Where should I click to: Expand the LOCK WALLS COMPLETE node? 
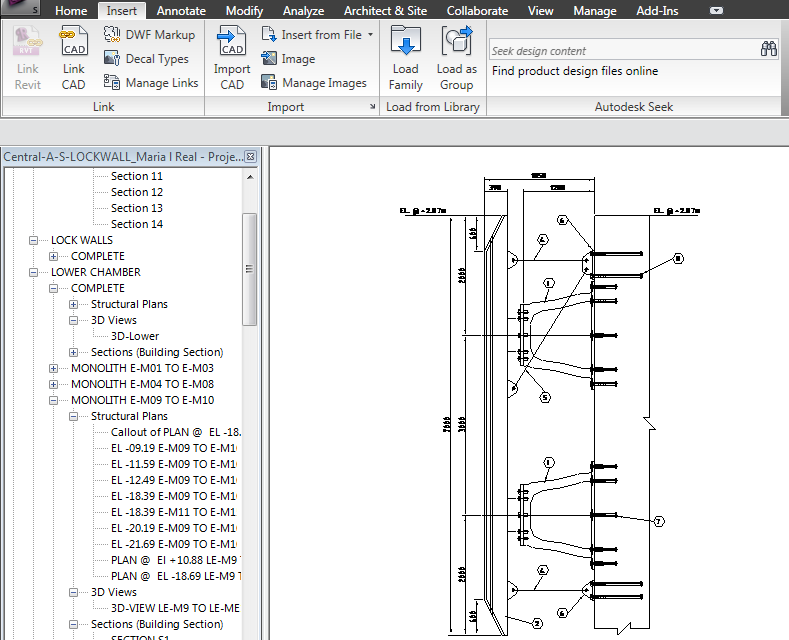(x=53, y=256)
